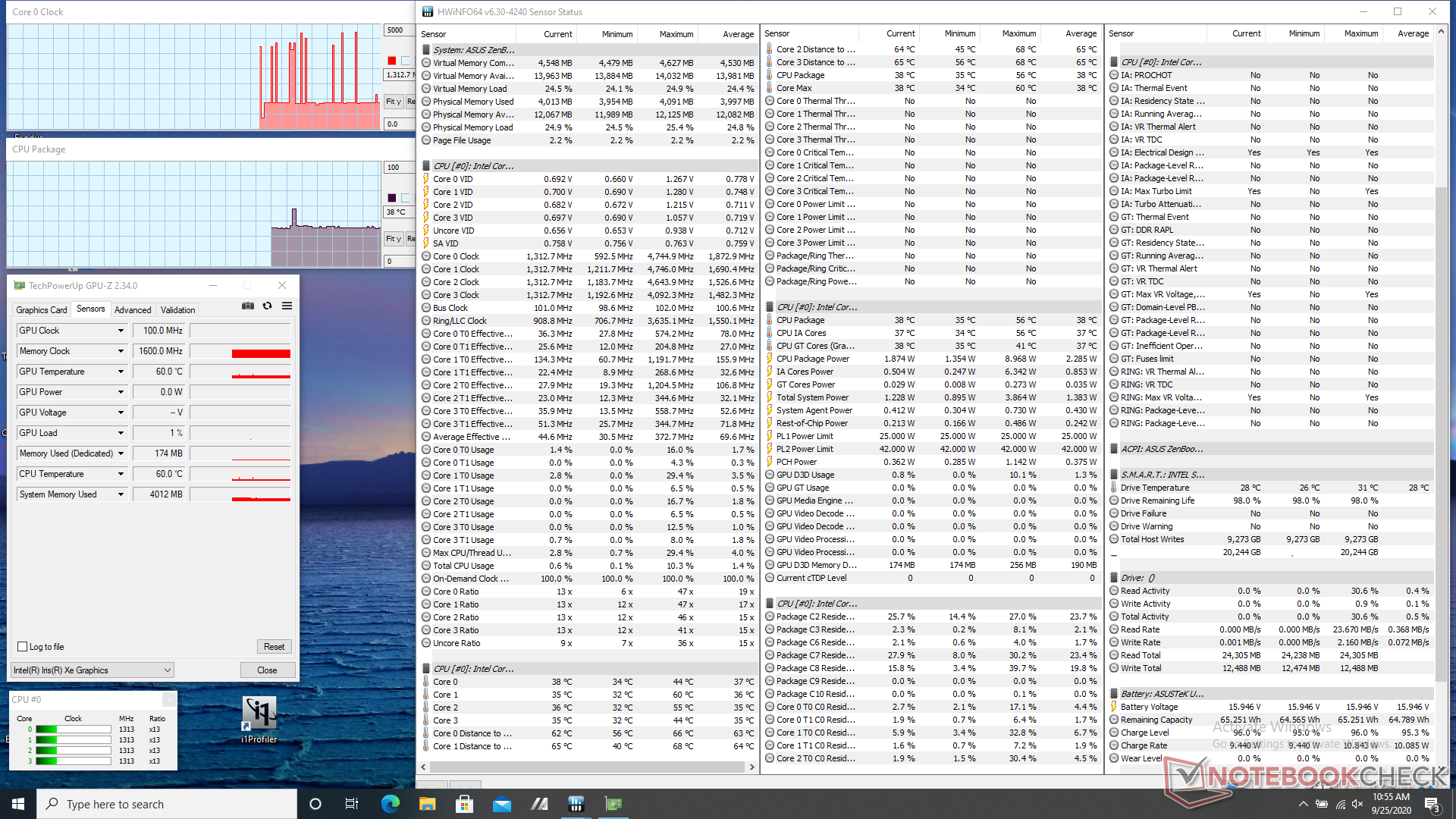Switch to the Graphics Card tab
The image size is (1456, 819).
[x=42, y=309]
